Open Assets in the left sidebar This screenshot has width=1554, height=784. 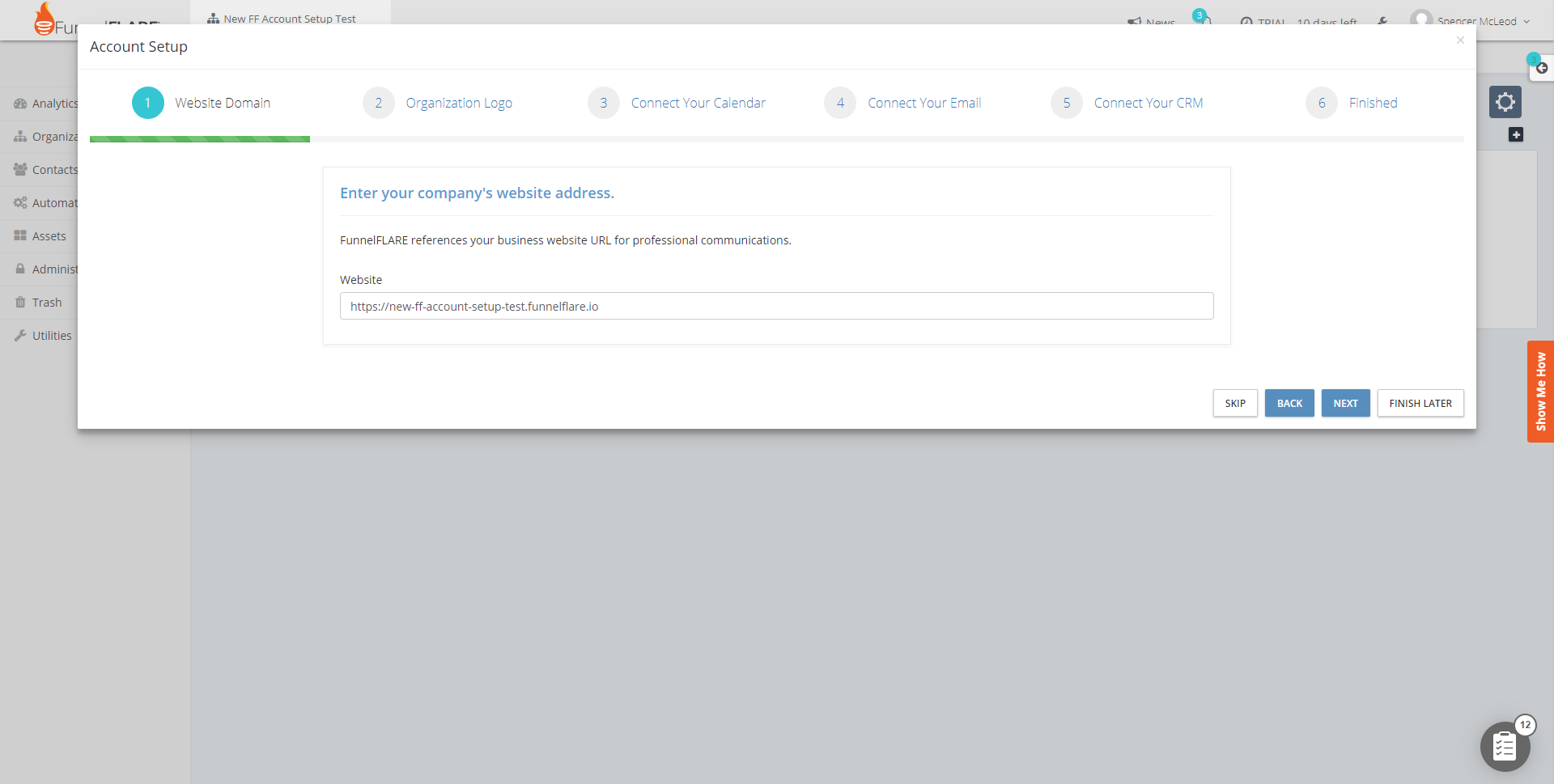coord(49,236)
